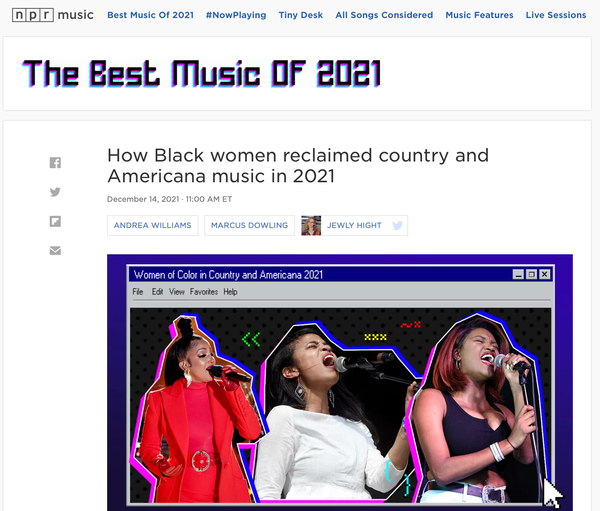The height and width of the screenshot is (511, 600).
Task: Open Tiny Desk section
Action: [x=301, y=15]
